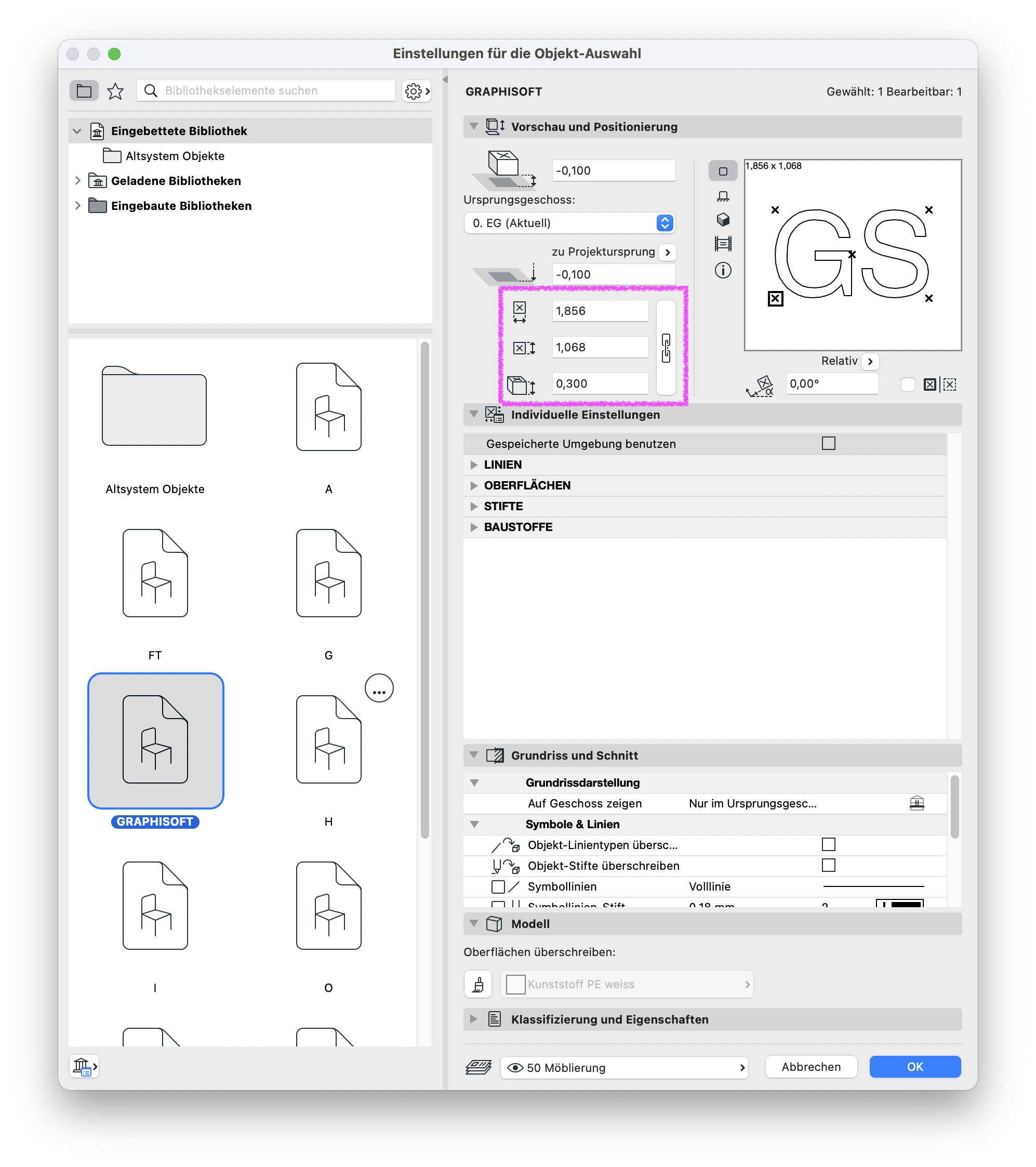Expand the STIFTE group
This screenshot has height=1167, width=1036.
point(474,507)
